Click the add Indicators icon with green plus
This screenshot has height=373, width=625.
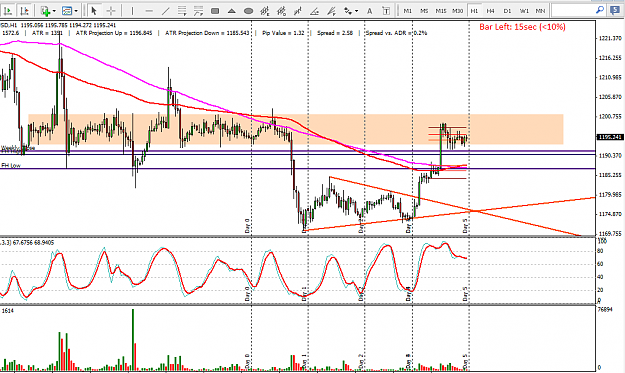click(45, 11)
